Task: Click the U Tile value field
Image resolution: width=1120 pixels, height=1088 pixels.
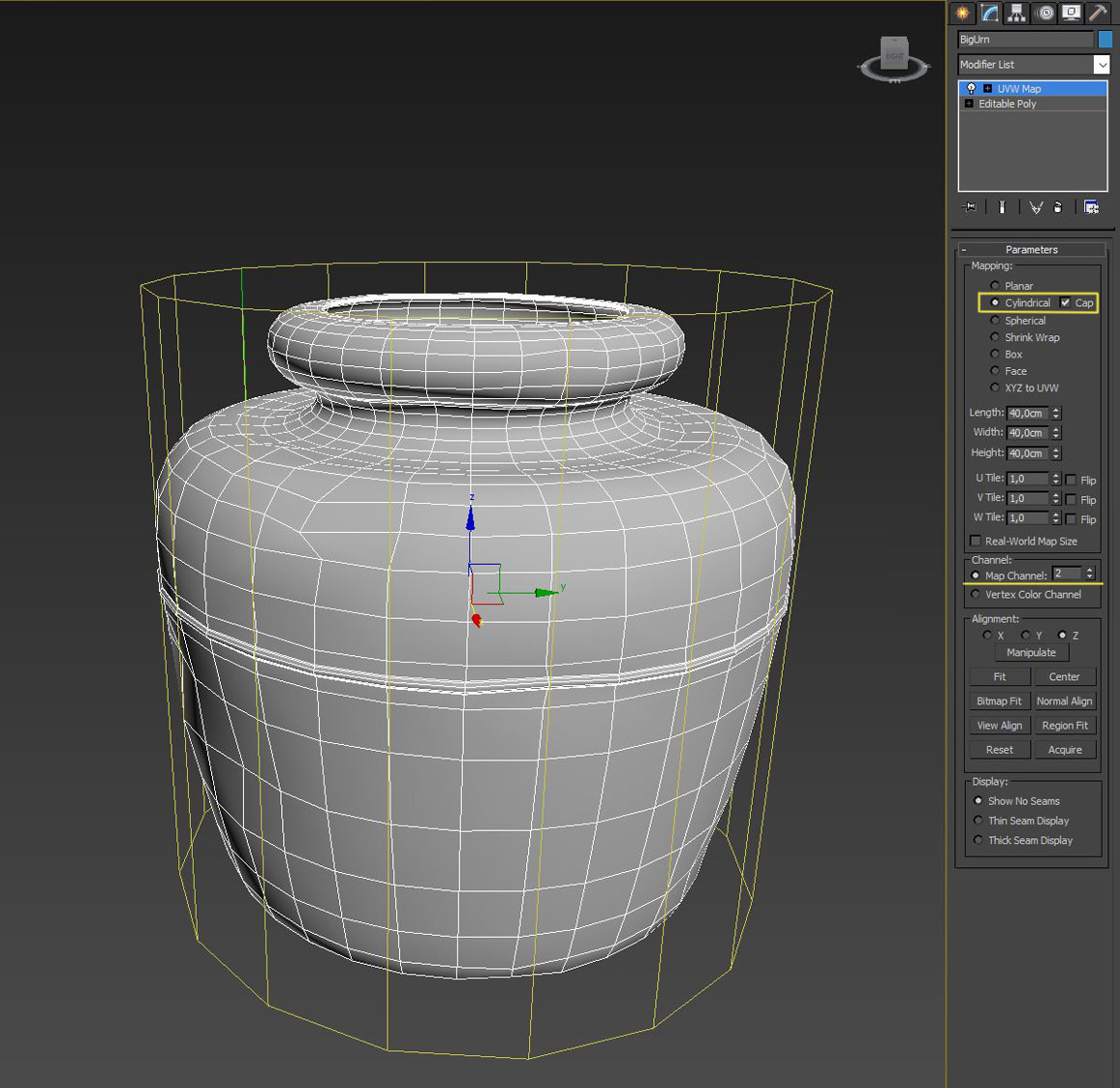Action: tap(1028, 479)
